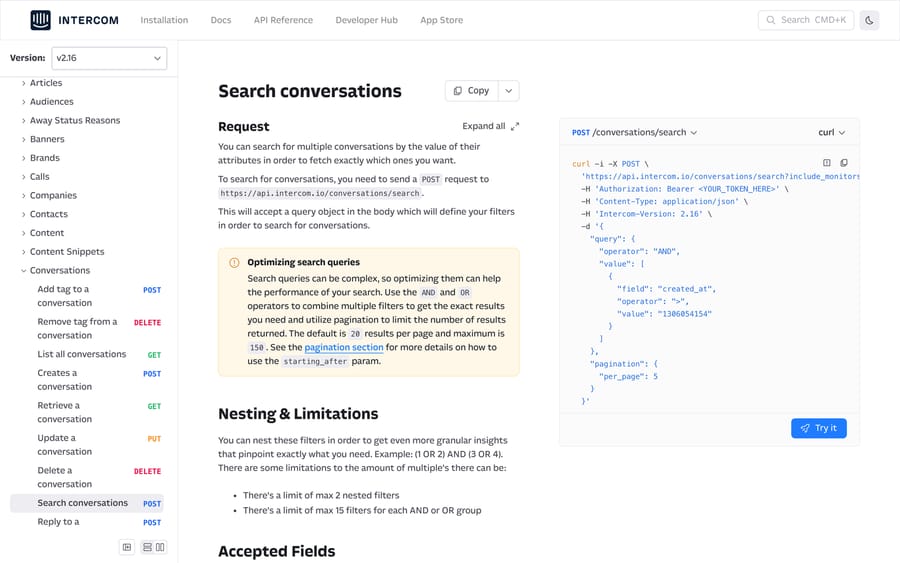Expand the Calls section
The width and height of the screenshot is (900, 563).
pos(35,177)
